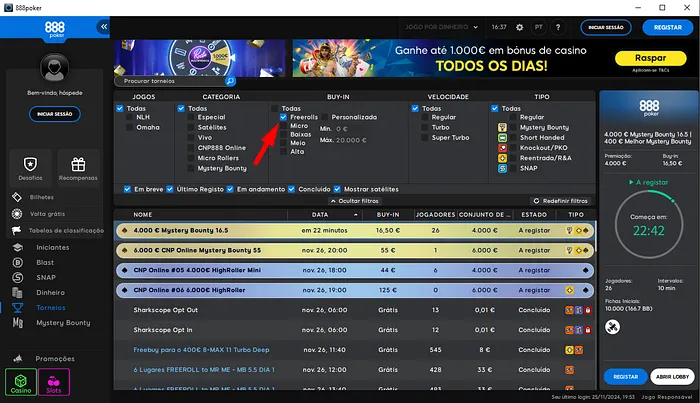Click Reentrada/R&A type filter icon

point(502,158)
